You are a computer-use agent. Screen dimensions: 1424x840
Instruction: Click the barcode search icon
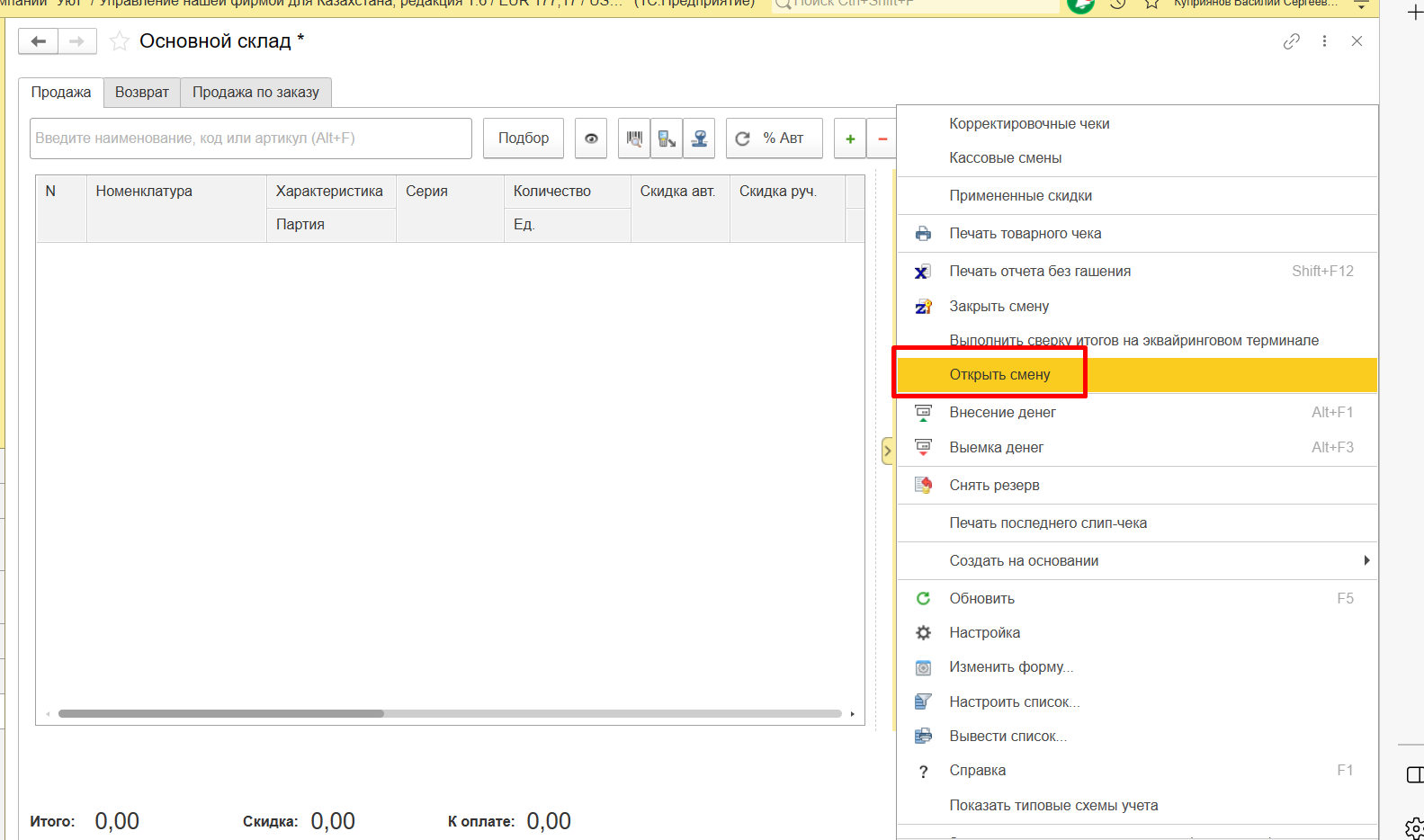[x=634, y=139]
